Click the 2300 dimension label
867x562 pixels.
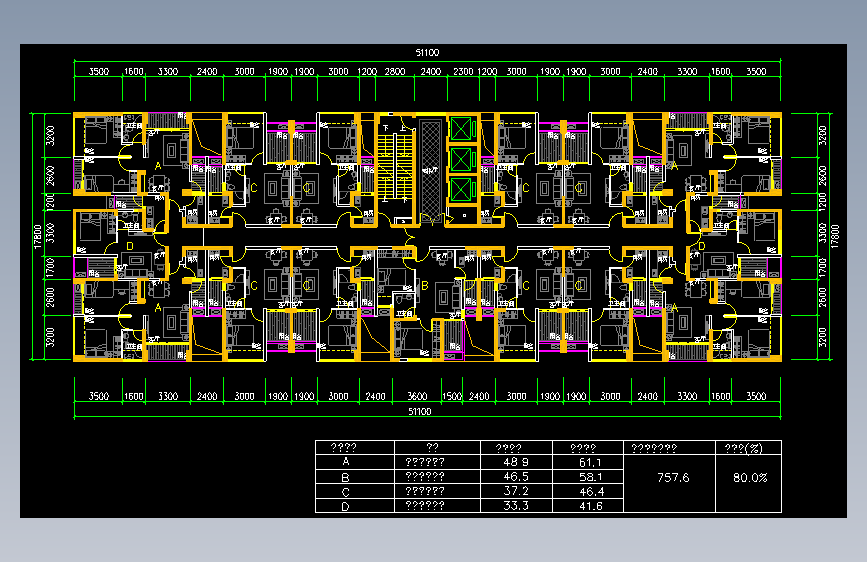463,71
